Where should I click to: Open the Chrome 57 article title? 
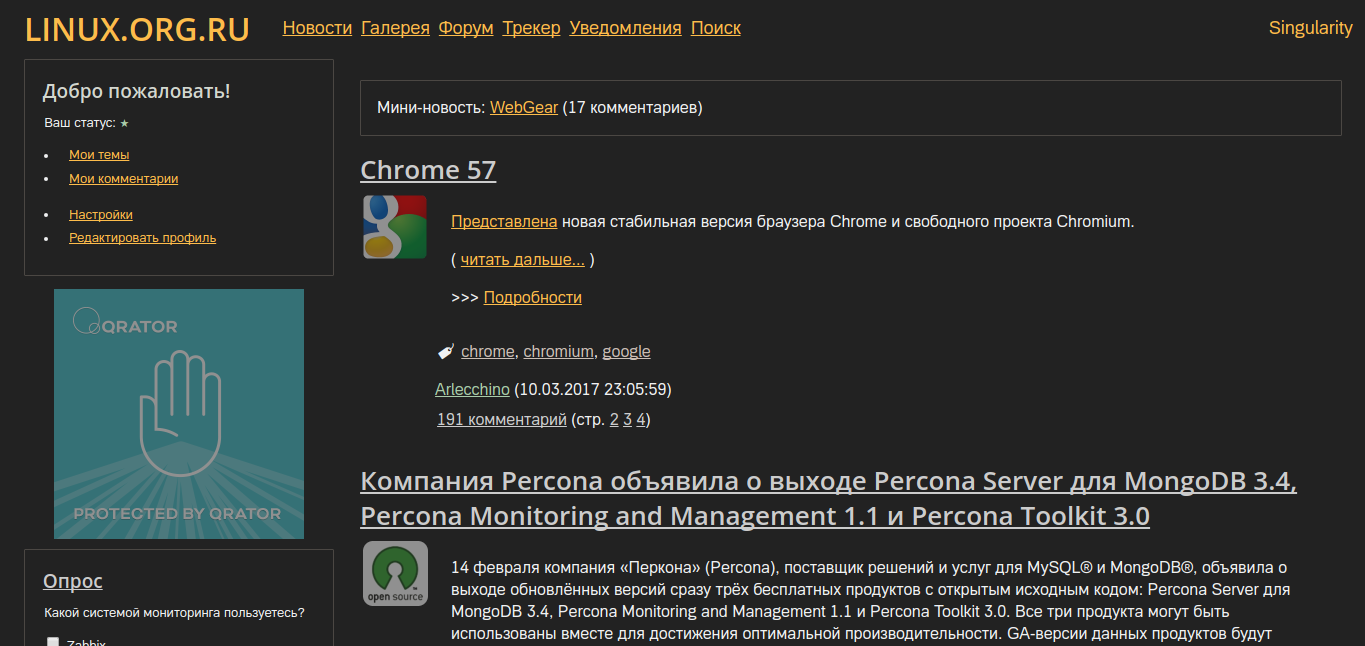point(428,170)
